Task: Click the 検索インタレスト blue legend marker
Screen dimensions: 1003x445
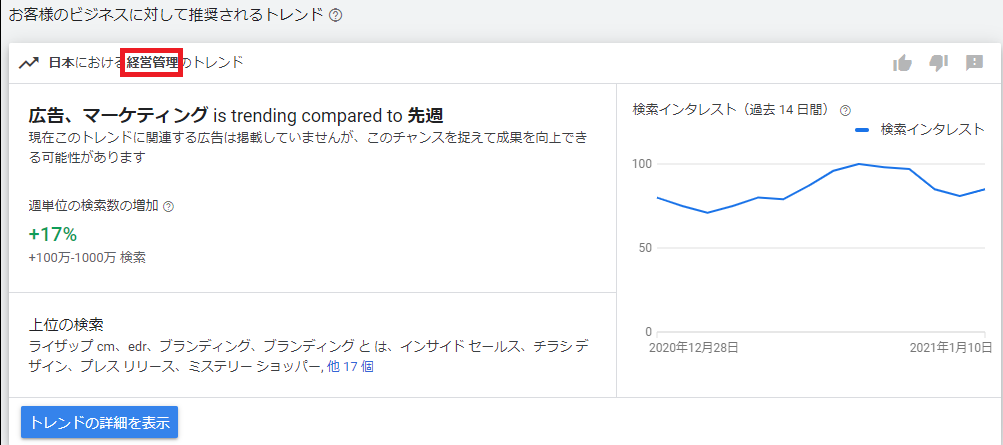Action: [862, 130]
